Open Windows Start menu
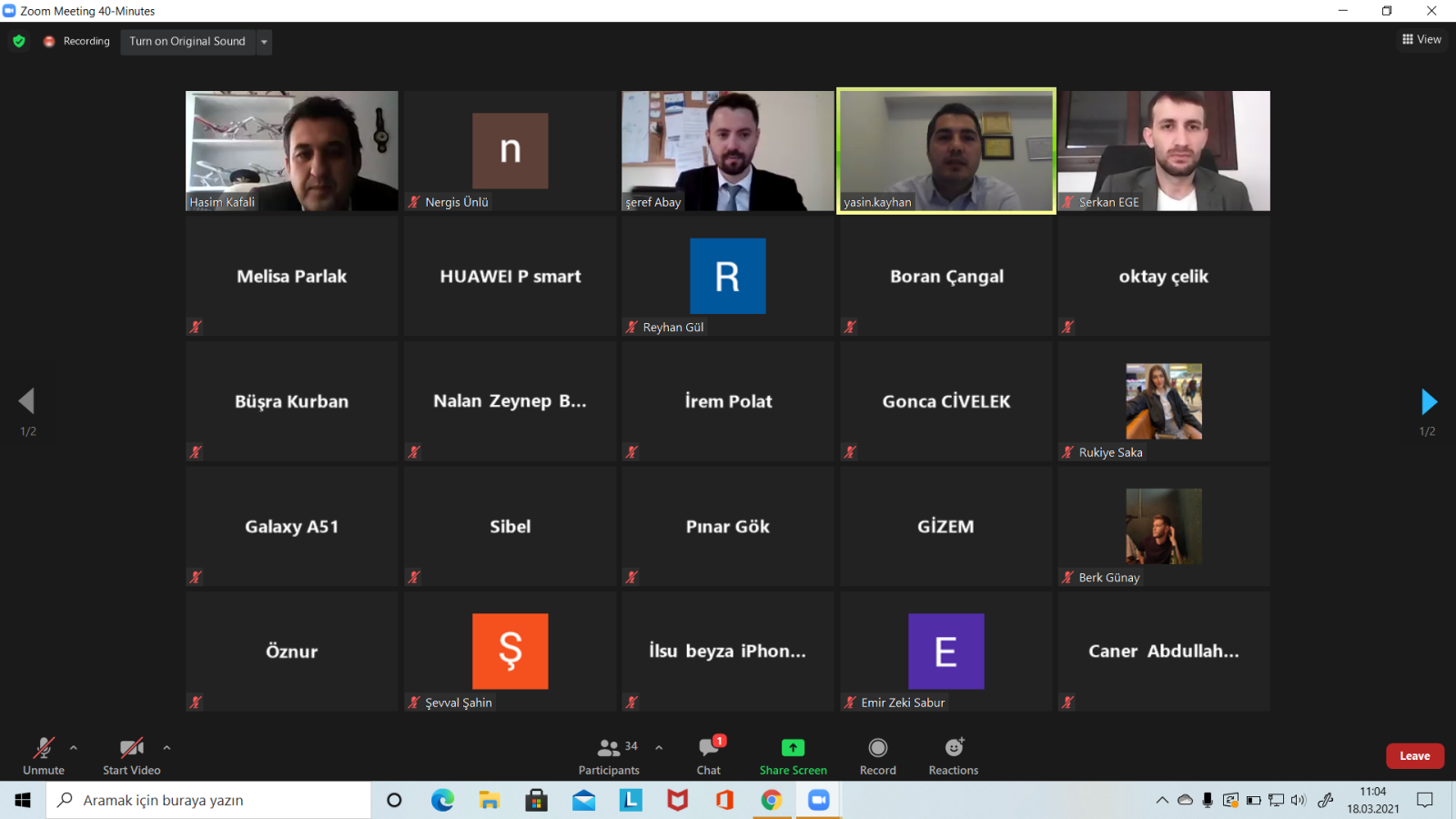 23,800
